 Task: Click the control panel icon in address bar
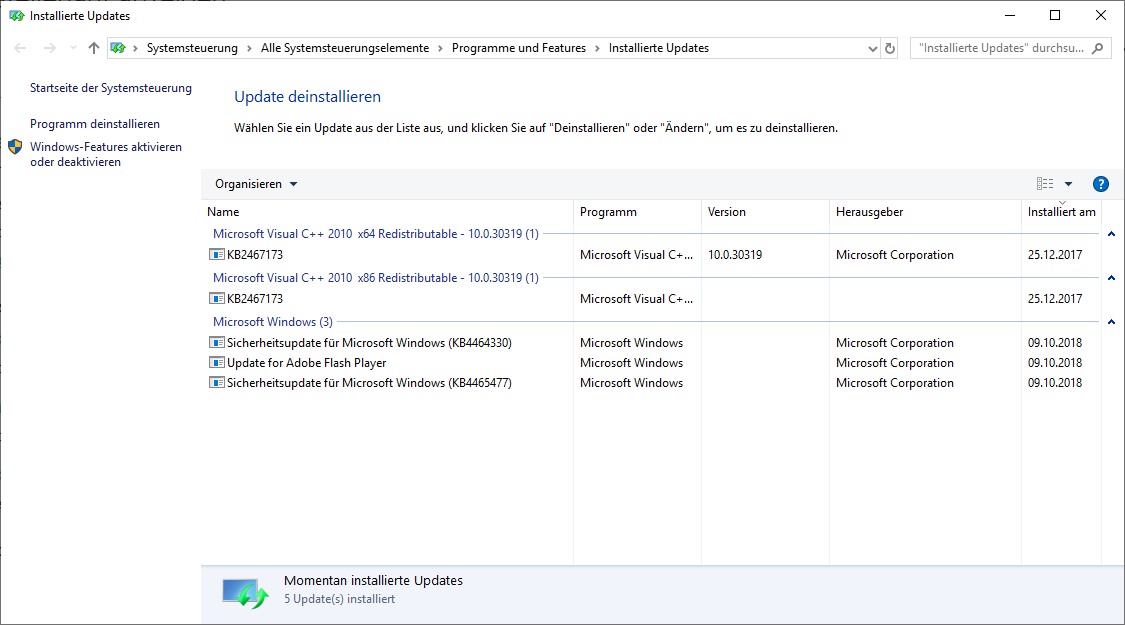(x=118, y=48)
